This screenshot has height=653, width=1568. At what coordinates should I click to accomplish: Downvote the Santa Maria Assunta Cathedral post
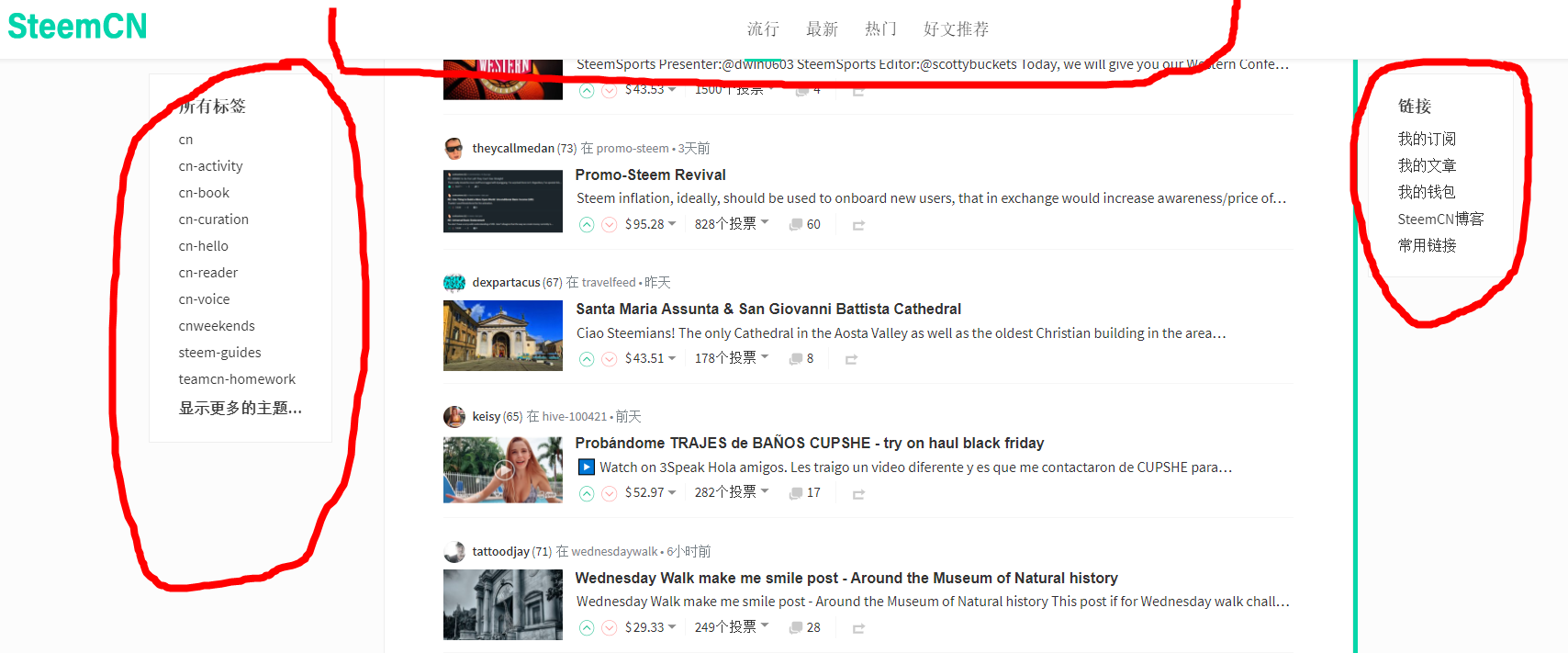pos(609,359)
